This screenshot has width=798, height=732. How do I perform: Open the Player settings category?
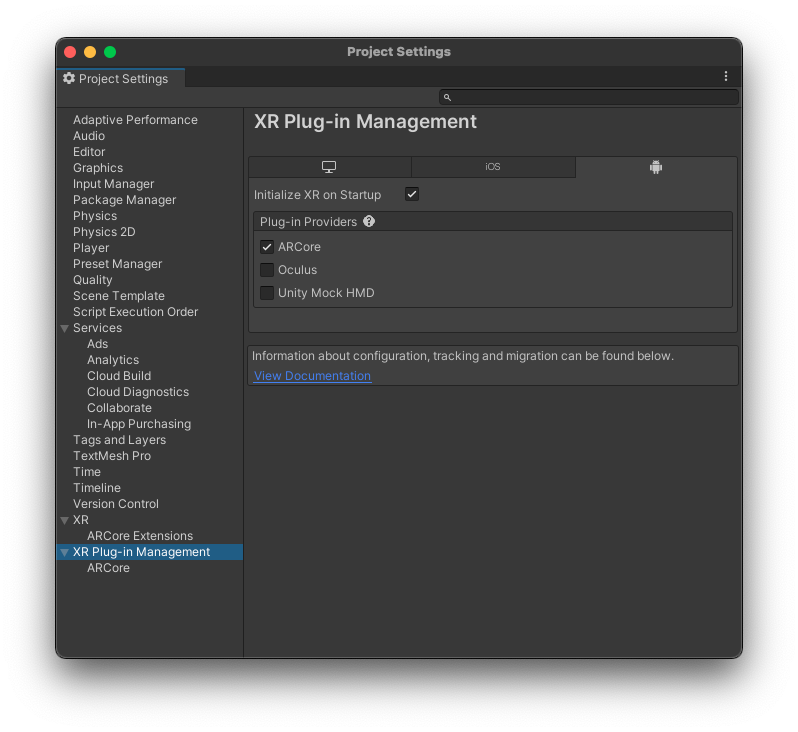(x=91, y=248)
